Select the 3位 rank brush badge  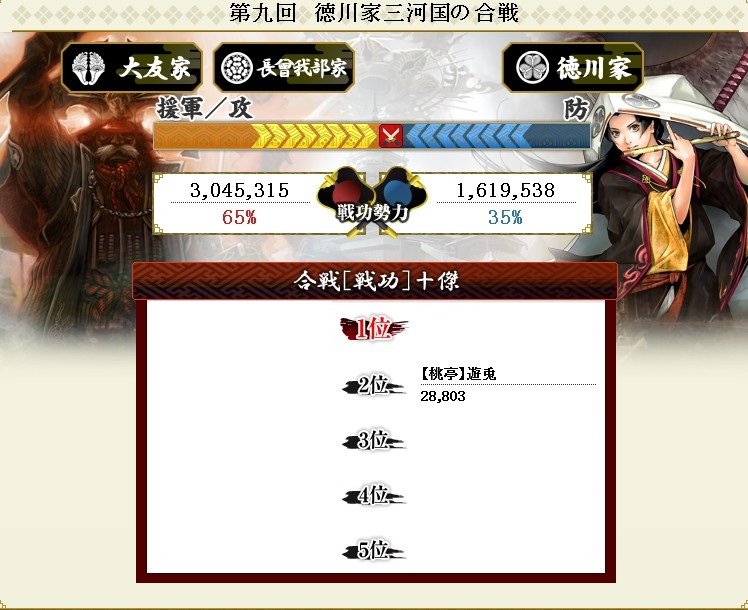[374, 440]
